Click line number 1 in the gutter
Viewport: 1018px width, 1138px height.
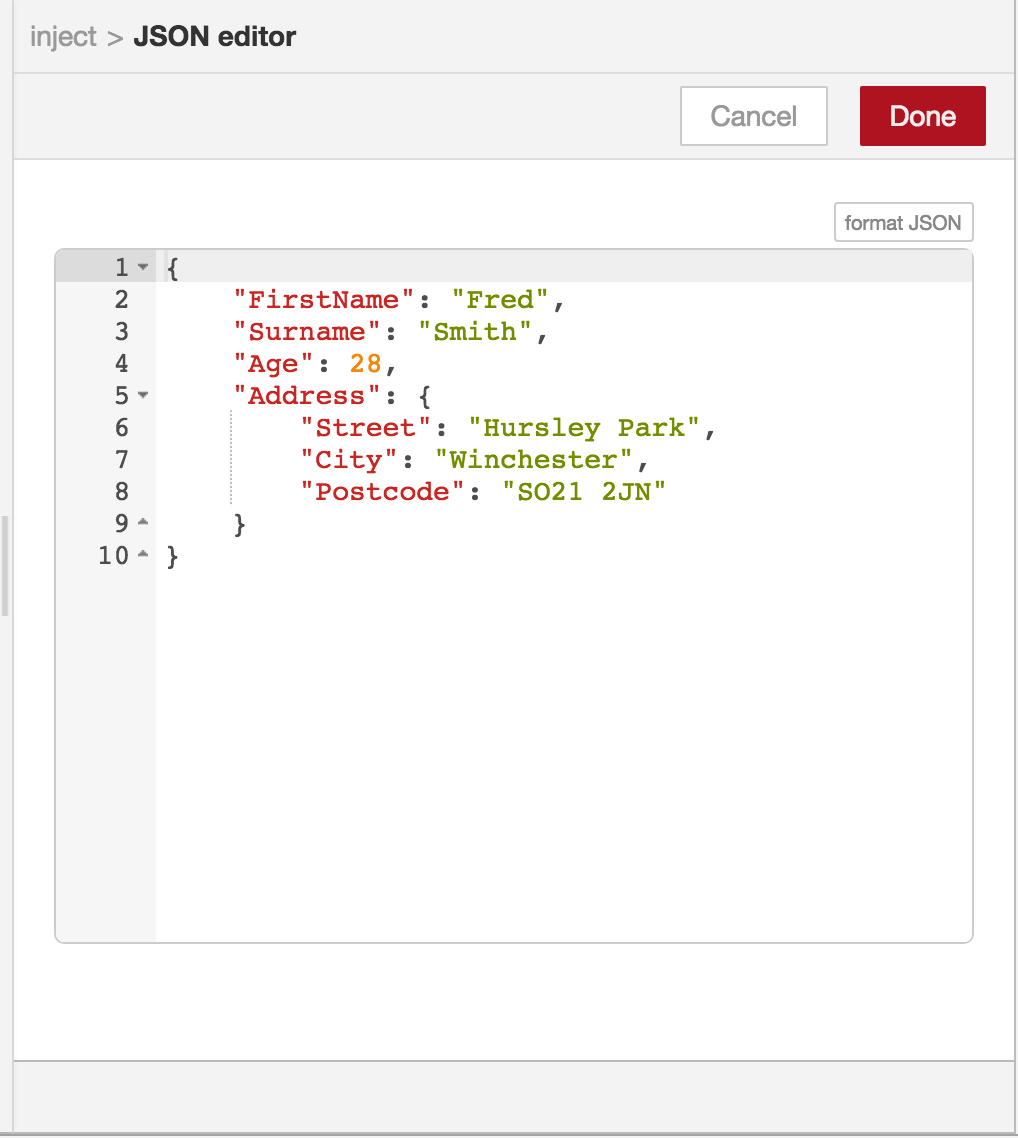(x=120, y=267)
